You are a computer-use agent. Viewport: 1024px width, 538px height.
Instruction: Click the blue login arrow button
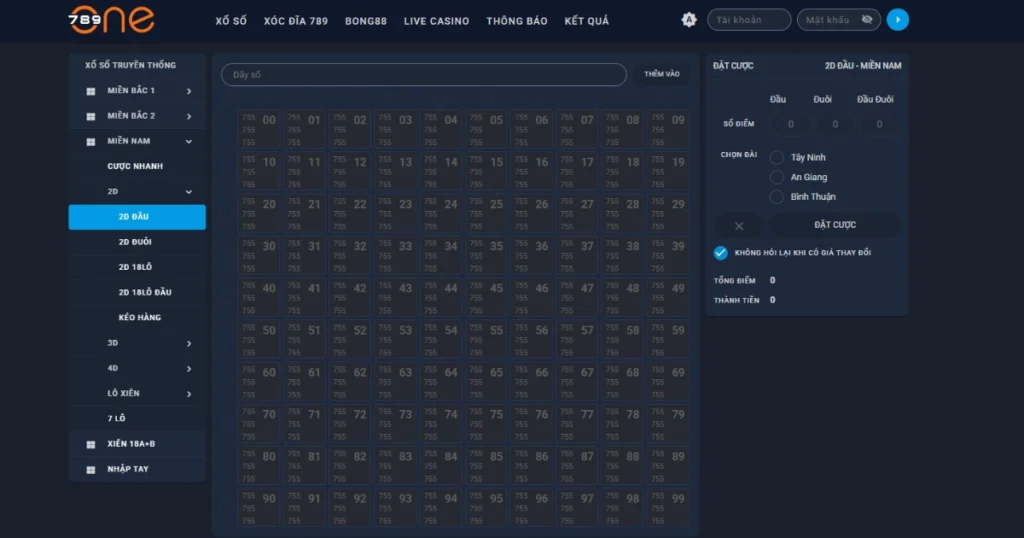pos(898,20)
